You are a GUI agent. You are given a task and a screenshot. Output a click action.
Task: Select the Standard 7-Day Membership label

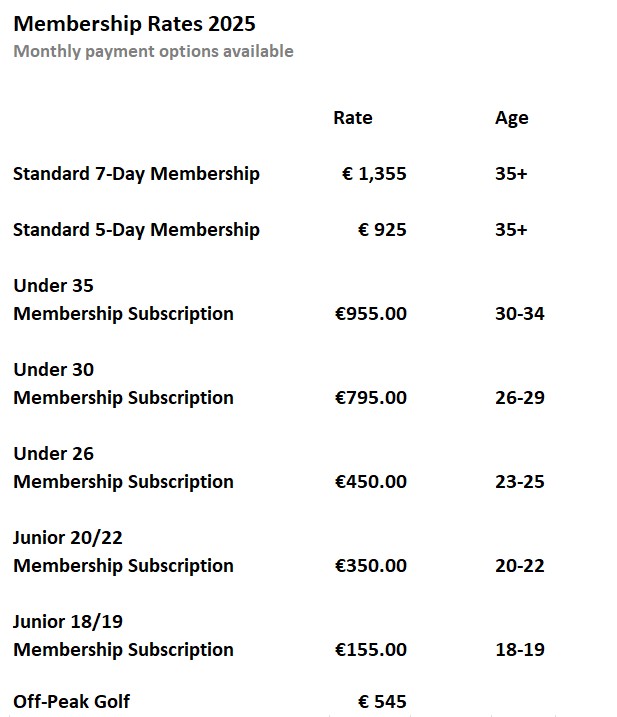click(x=136, y=174)
